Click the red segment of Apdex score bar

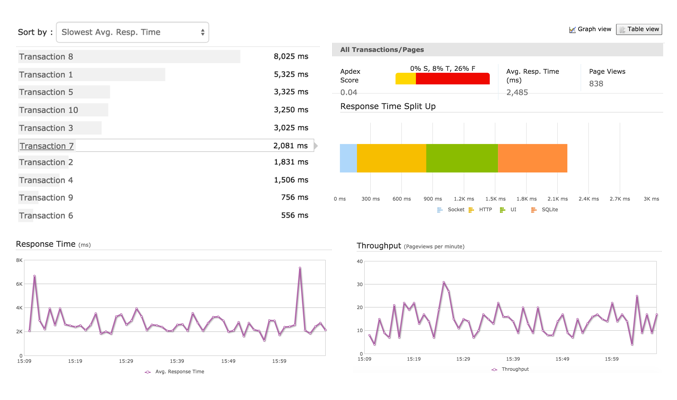click(x=452, y=78)
